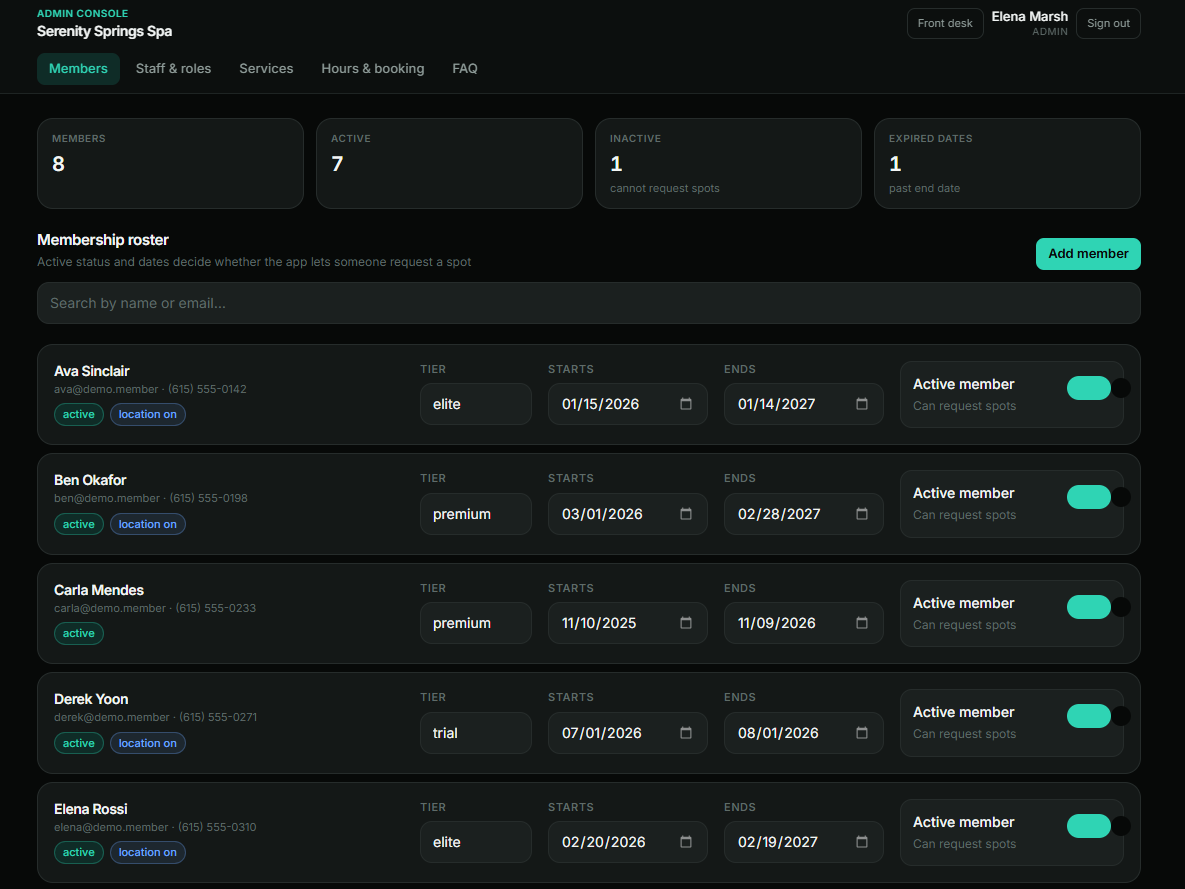Screen dimensions: 1185x889
Task: Toggle Ben Okafor's active member switch
Action: (1089, 497)
